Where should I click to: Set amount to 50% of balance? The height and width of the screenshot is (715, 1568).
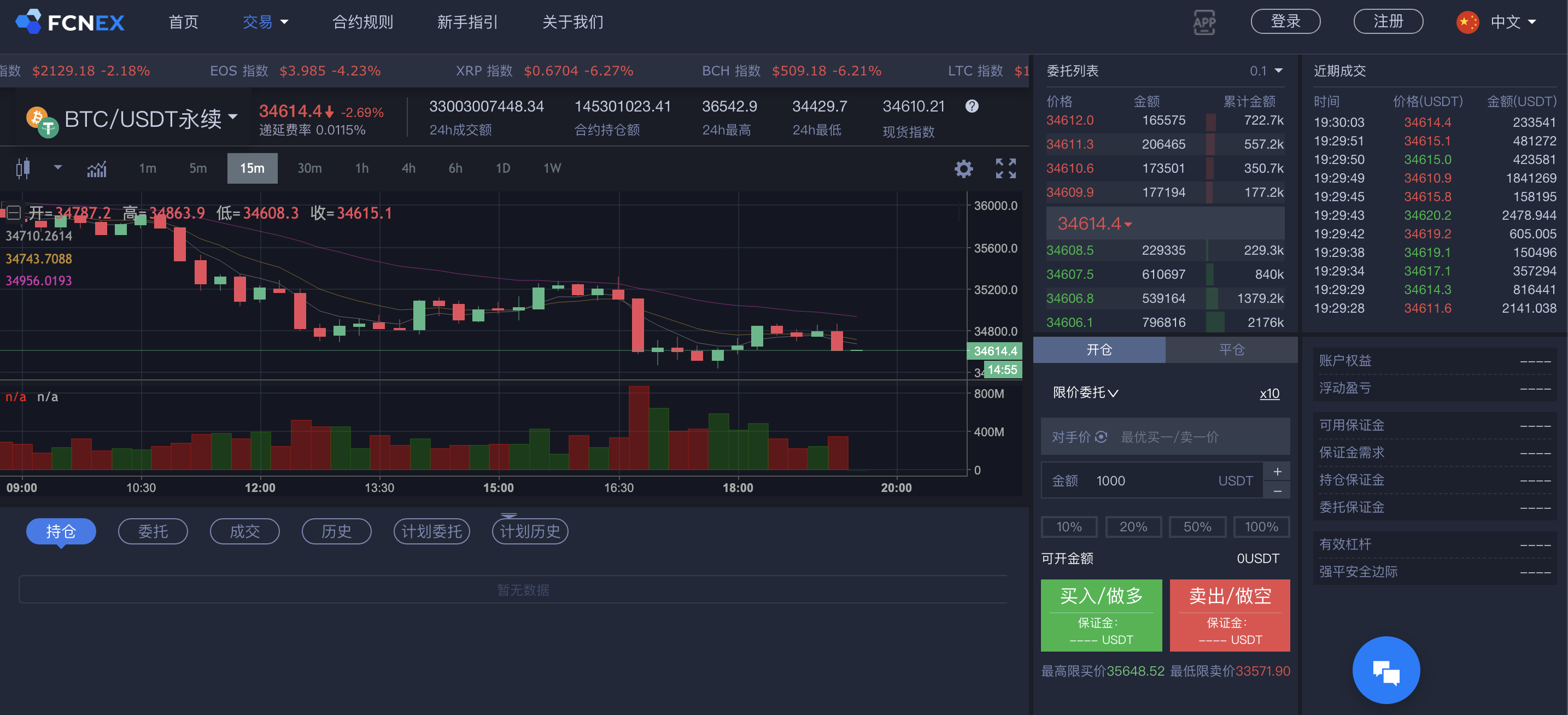[x=1197, y=526]
